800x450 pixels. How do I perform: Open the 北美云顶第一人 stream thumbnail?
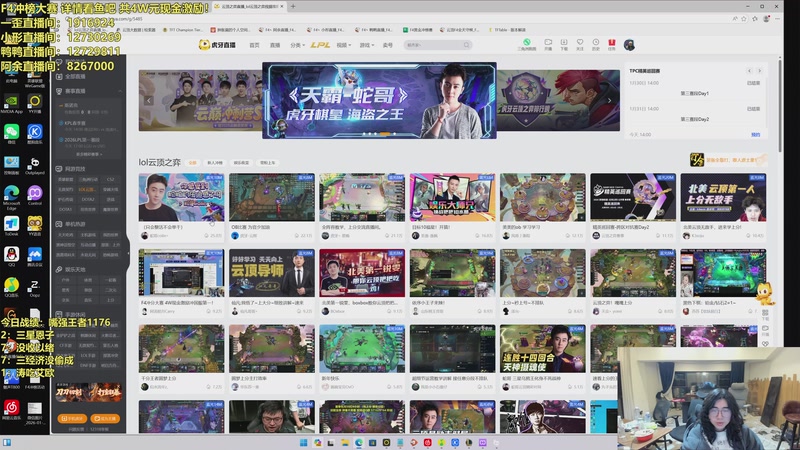tap(723, 197)
